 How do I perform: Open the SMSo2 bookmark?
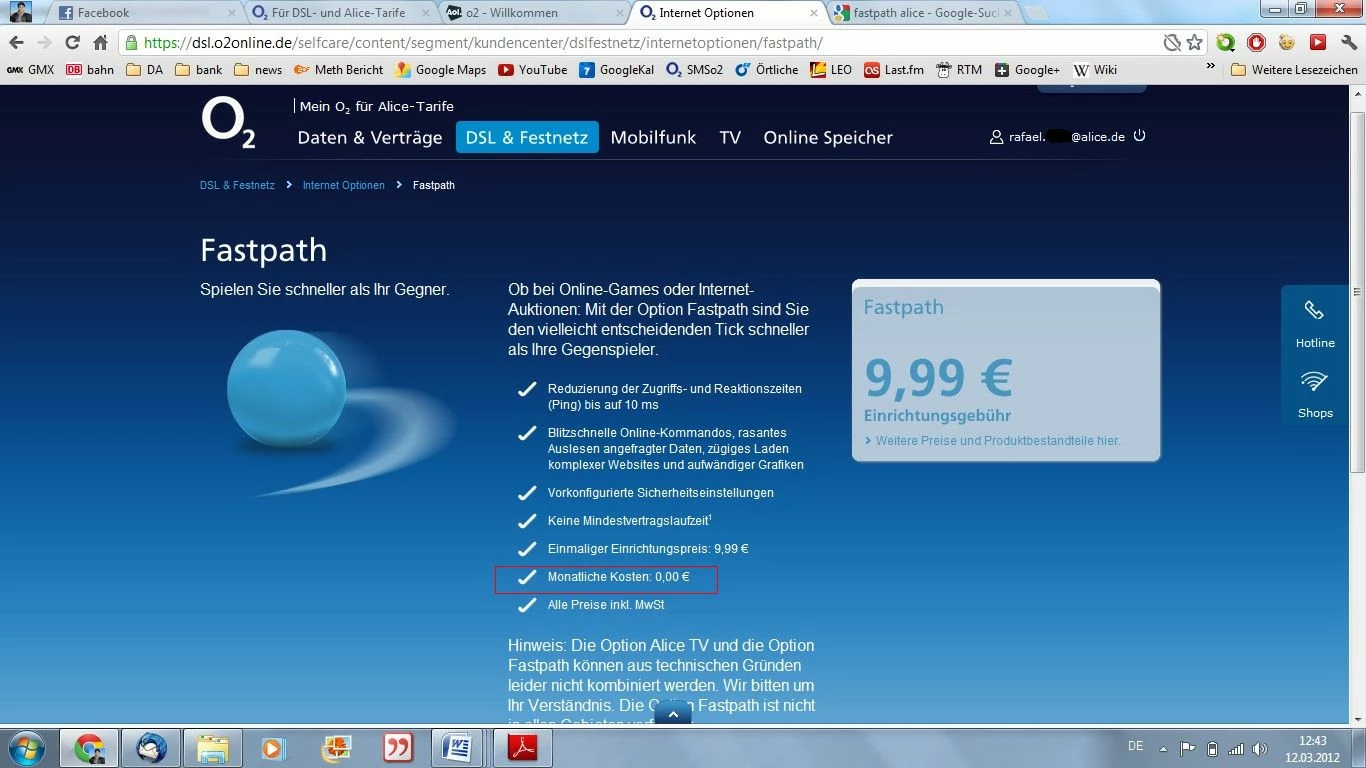pyautogui.click(x=694, y=70)
